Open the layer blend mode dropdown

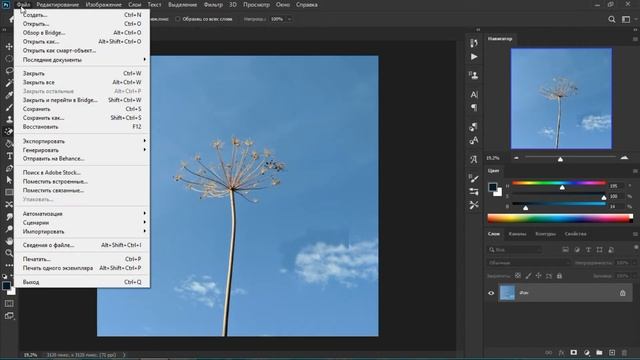528,263
